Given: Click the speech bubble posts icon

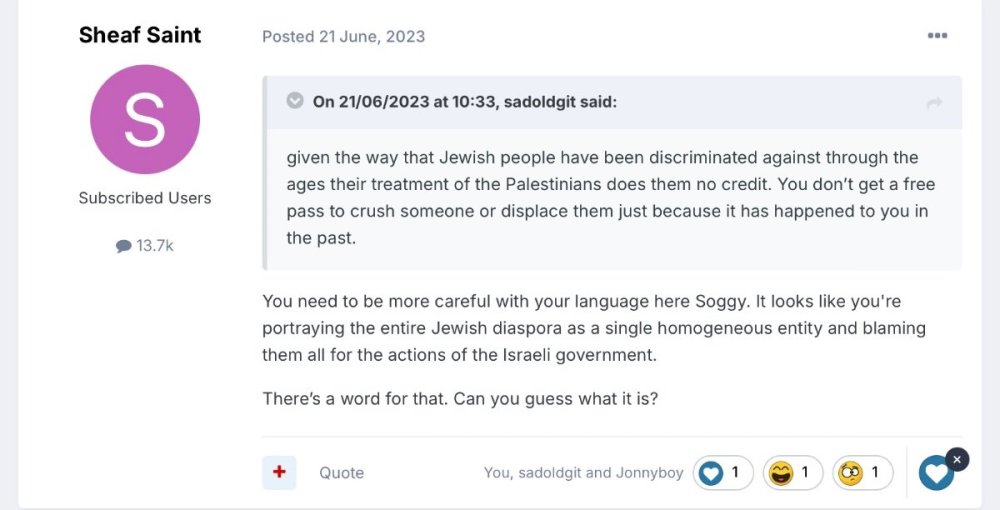Looking at the screenshot, I should 123,246.
